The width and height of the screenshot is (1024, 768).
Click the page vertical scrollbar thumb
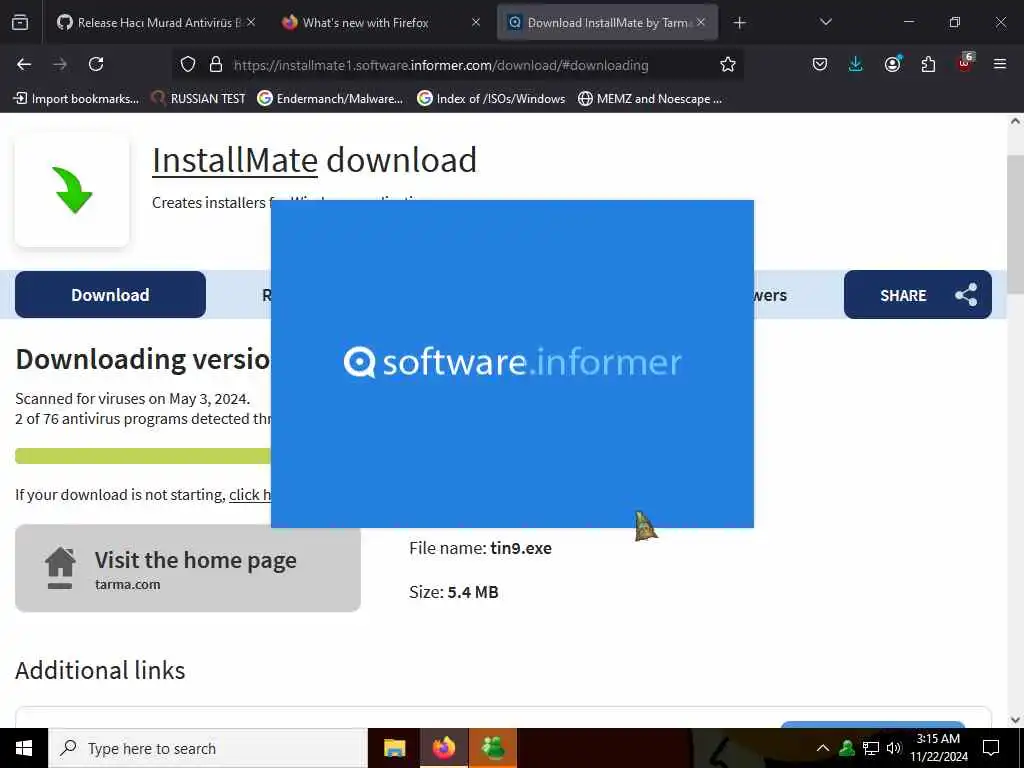click(1016, 225)
